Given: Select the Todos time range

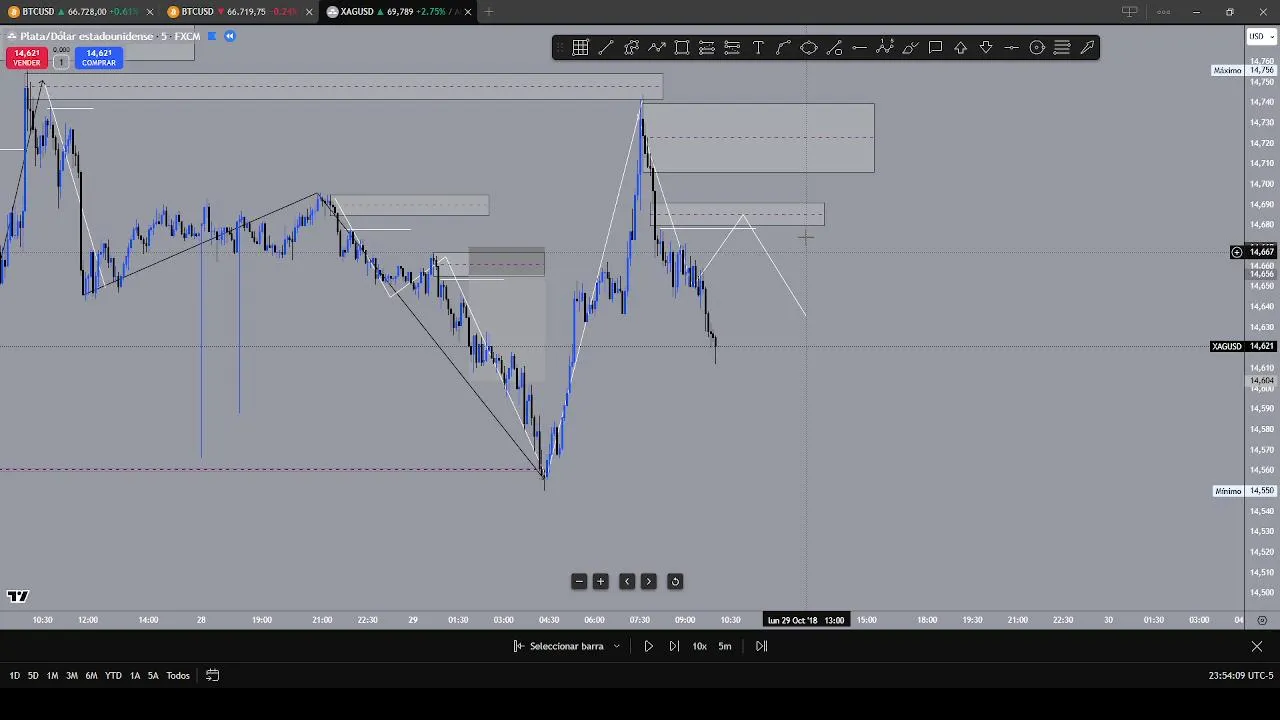Looking at the screenshot, I should (x=178, y=676).
